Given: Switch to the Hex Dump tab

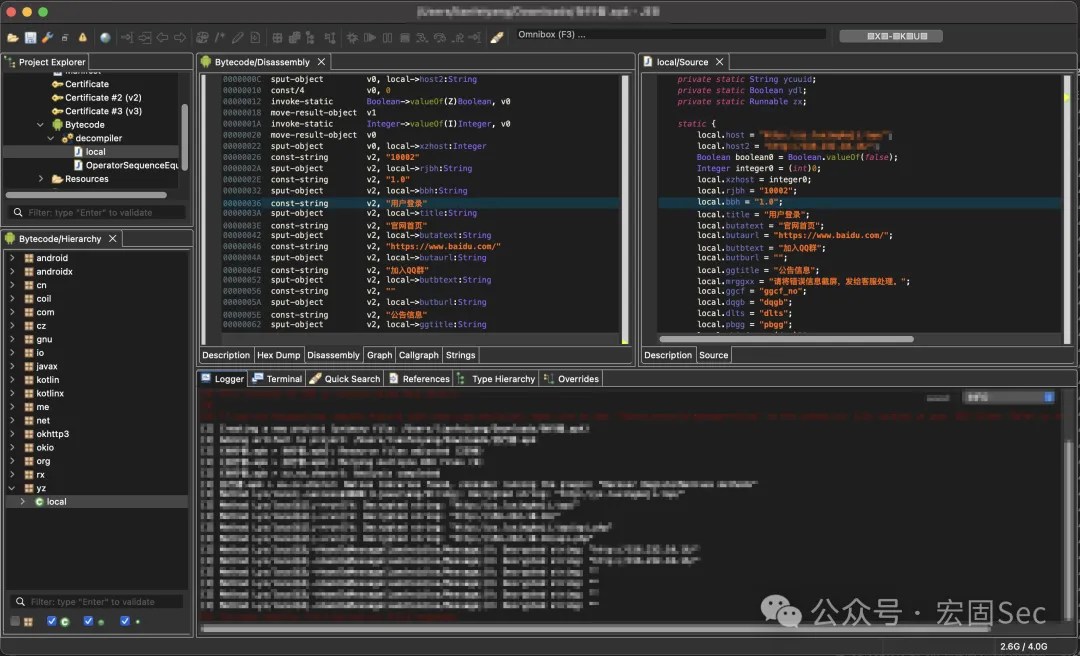Looking at the screenshot, I should (278, 355).
